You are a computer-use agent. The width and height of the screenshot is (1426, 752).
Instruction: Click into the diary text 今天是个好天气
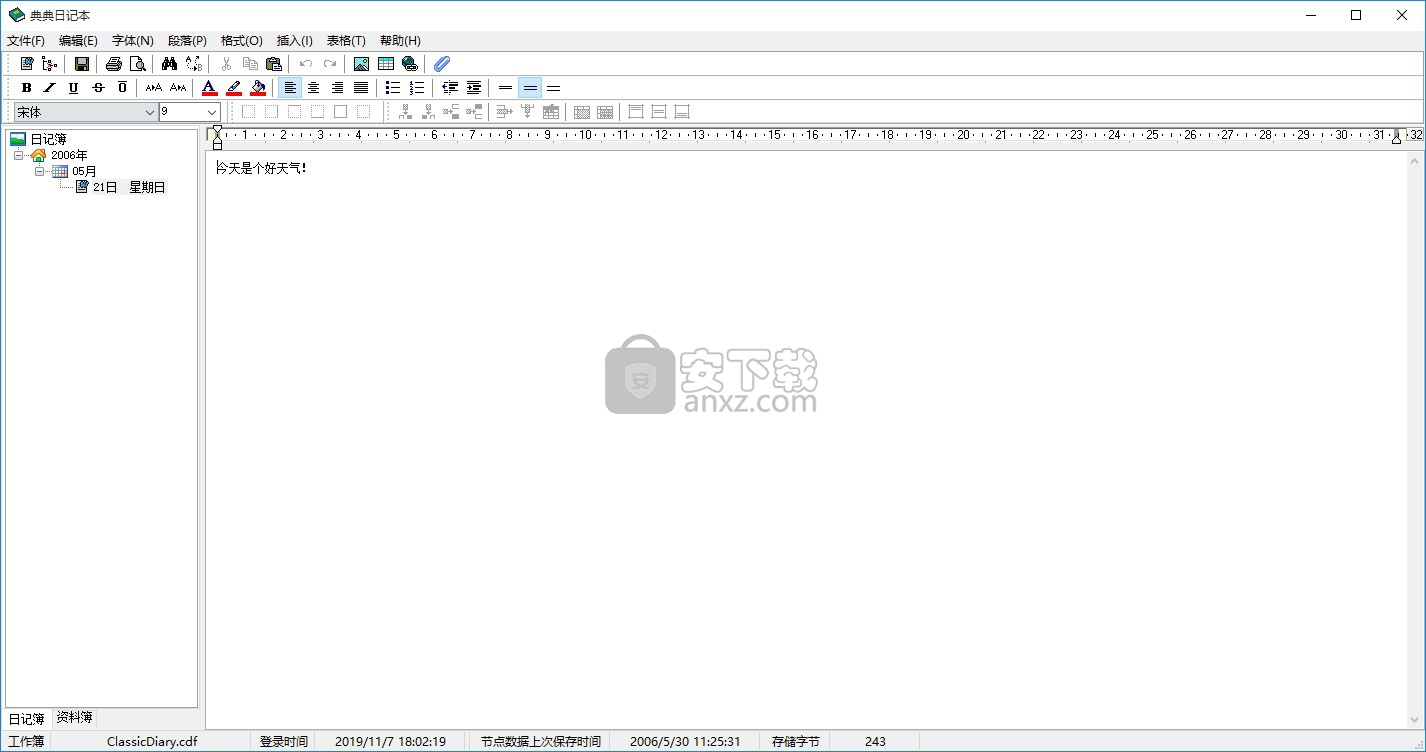(261, 168)
